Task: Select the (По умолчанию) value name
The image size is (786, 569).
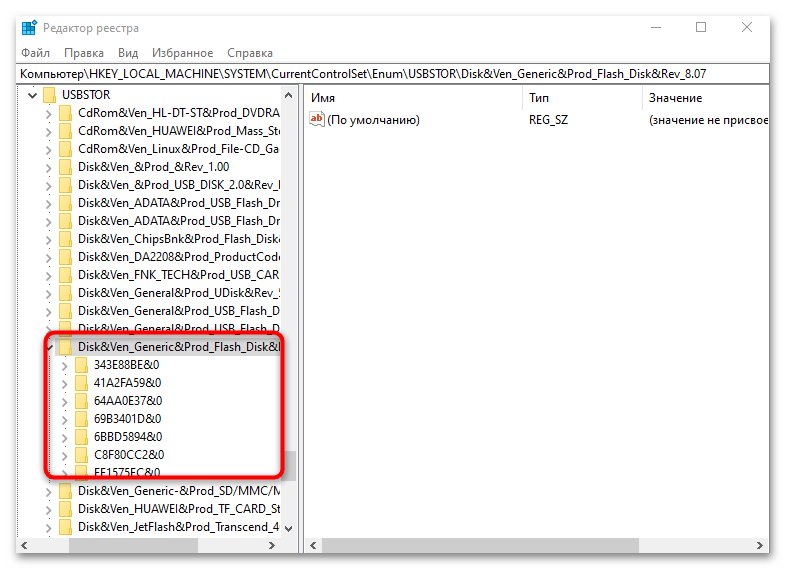Action: tap(373, 120)
